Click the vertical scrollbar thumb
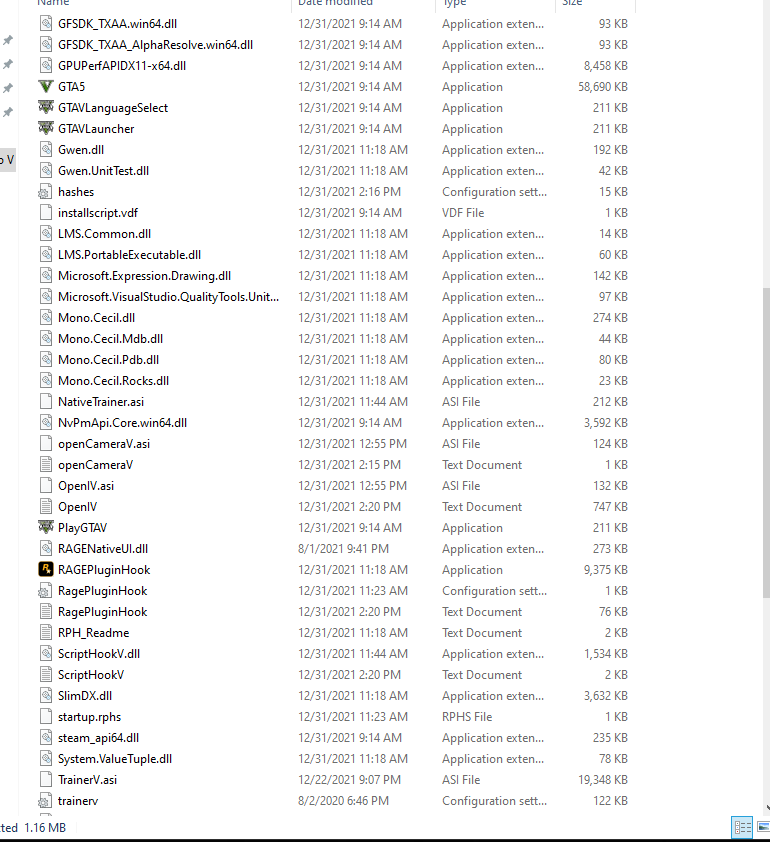 766,443
